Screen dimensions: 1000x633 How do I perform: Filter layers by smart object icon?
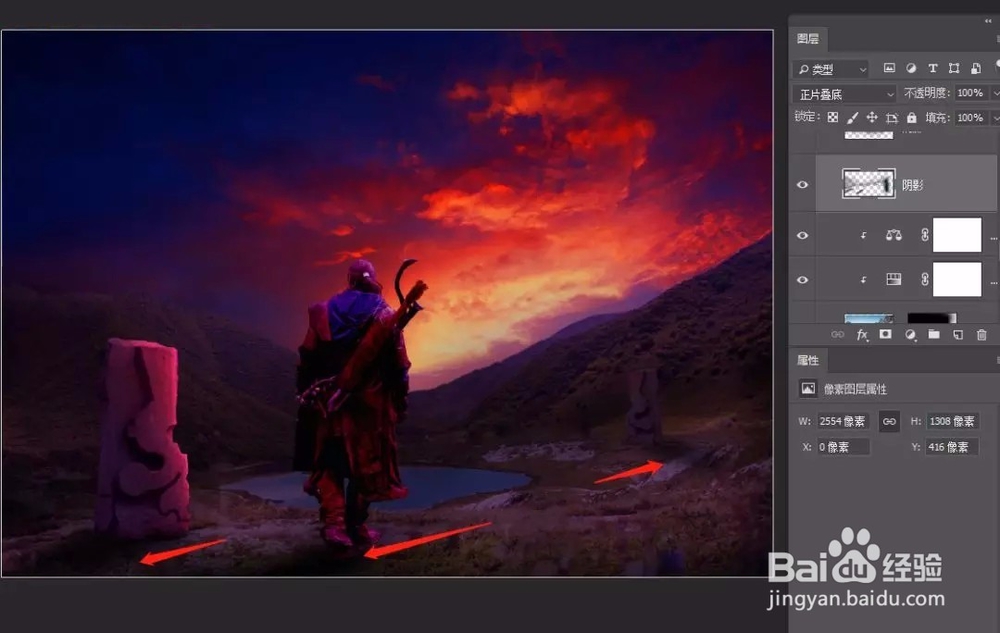pyautogui.click(x=976, y=68)
